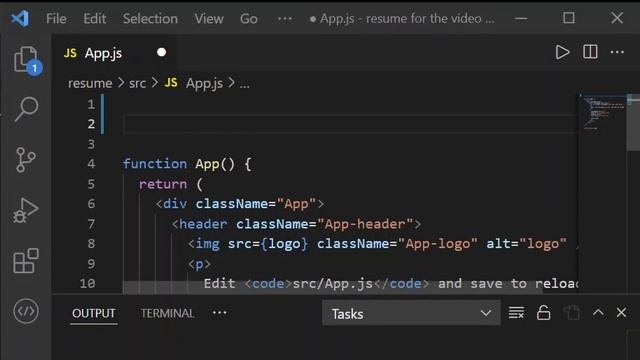Viewport: 640px width, 360px height.
Task: Clear the output panel
Action: [516, 313]
